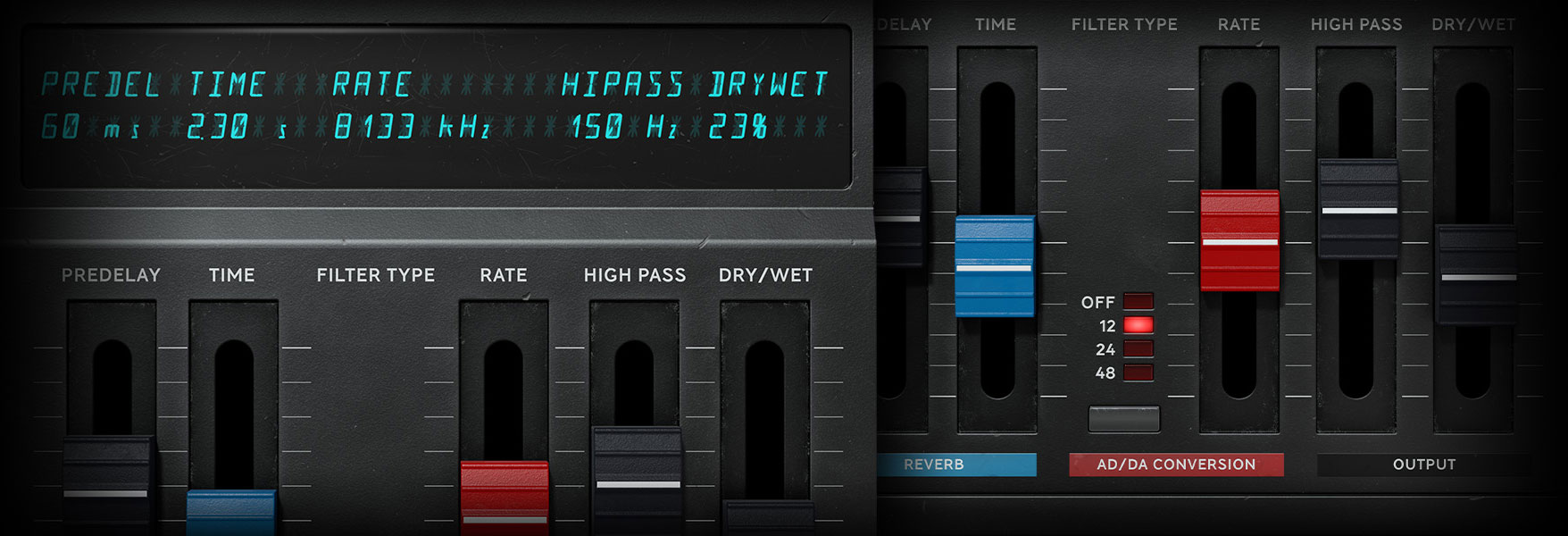Image resolution: width=1568 pixels, height=536 pixels.
Task: Click the OUTPUT section label
Action: 1424,465
